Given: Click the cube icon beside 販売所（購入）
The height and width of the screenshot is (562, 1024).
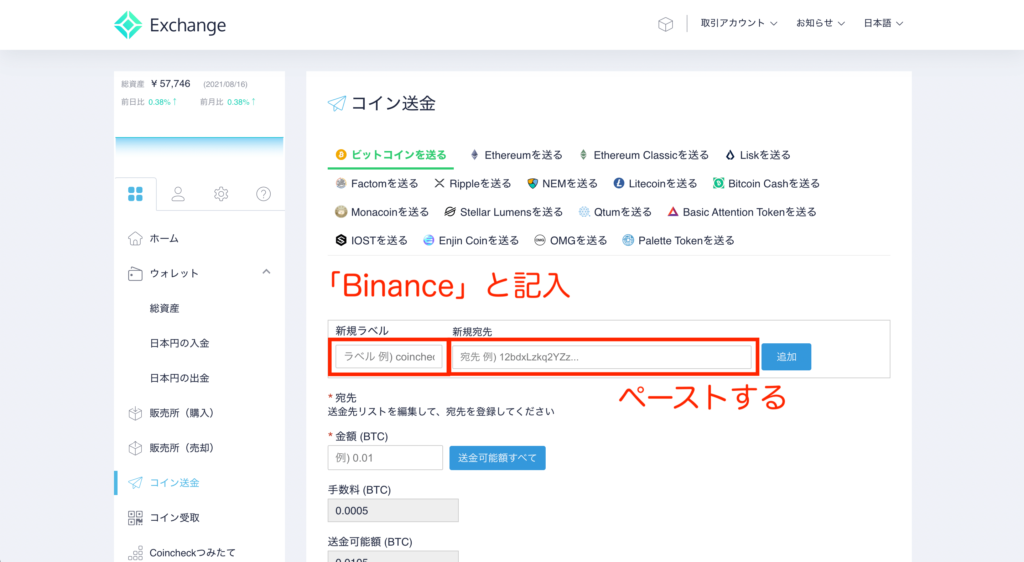Looking at the screenshot, I should 135,413.
